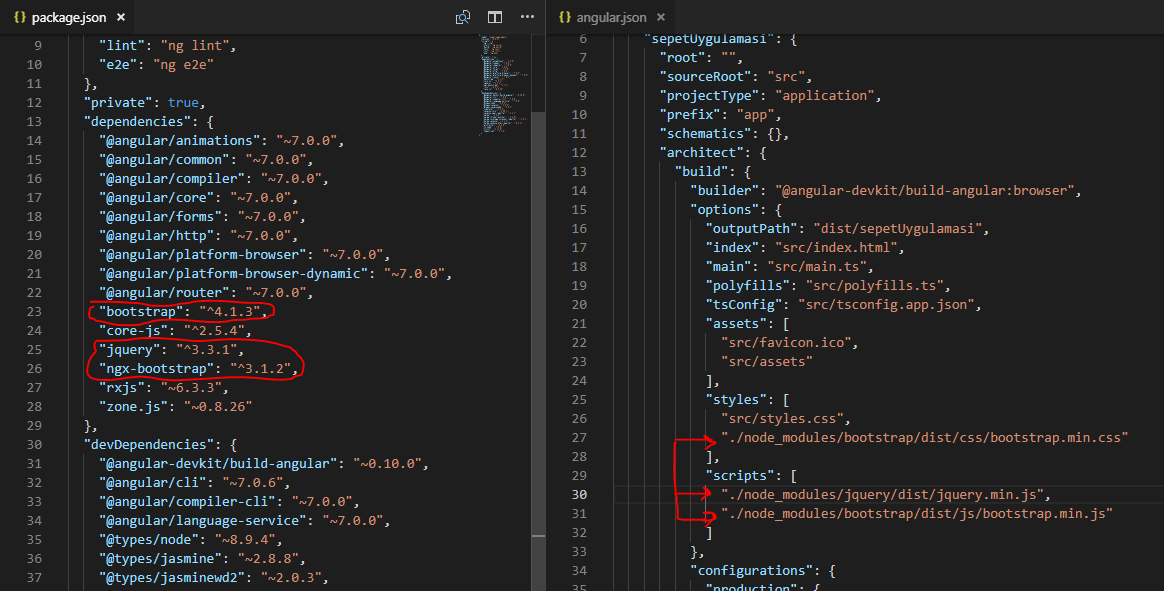1164x591 pixels.
Task: Open changes compare icon in editor toolbar
Action: click(462, 17)
